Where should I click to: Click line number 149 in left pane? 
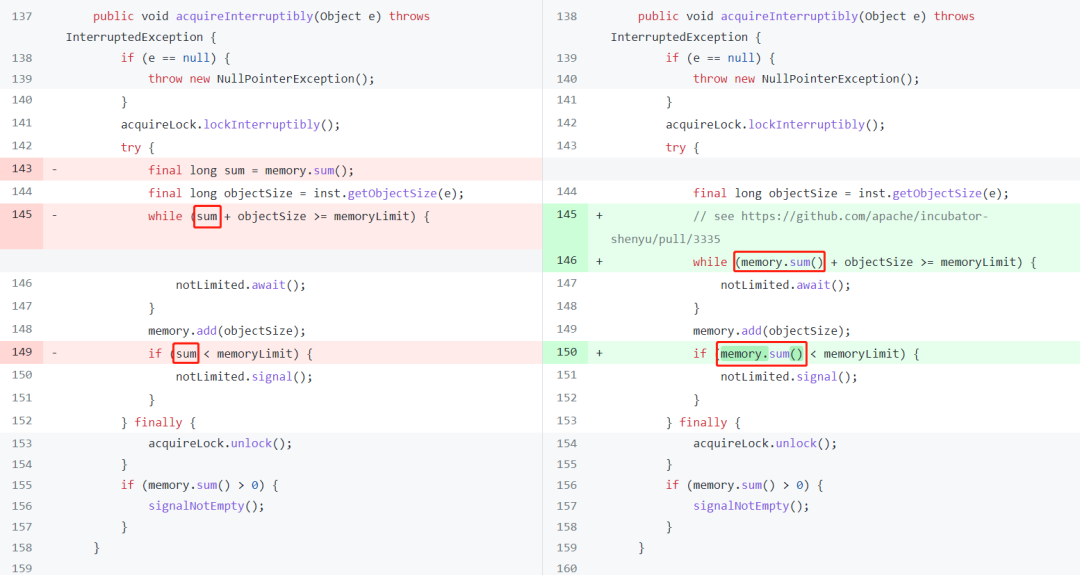point(22,352)
